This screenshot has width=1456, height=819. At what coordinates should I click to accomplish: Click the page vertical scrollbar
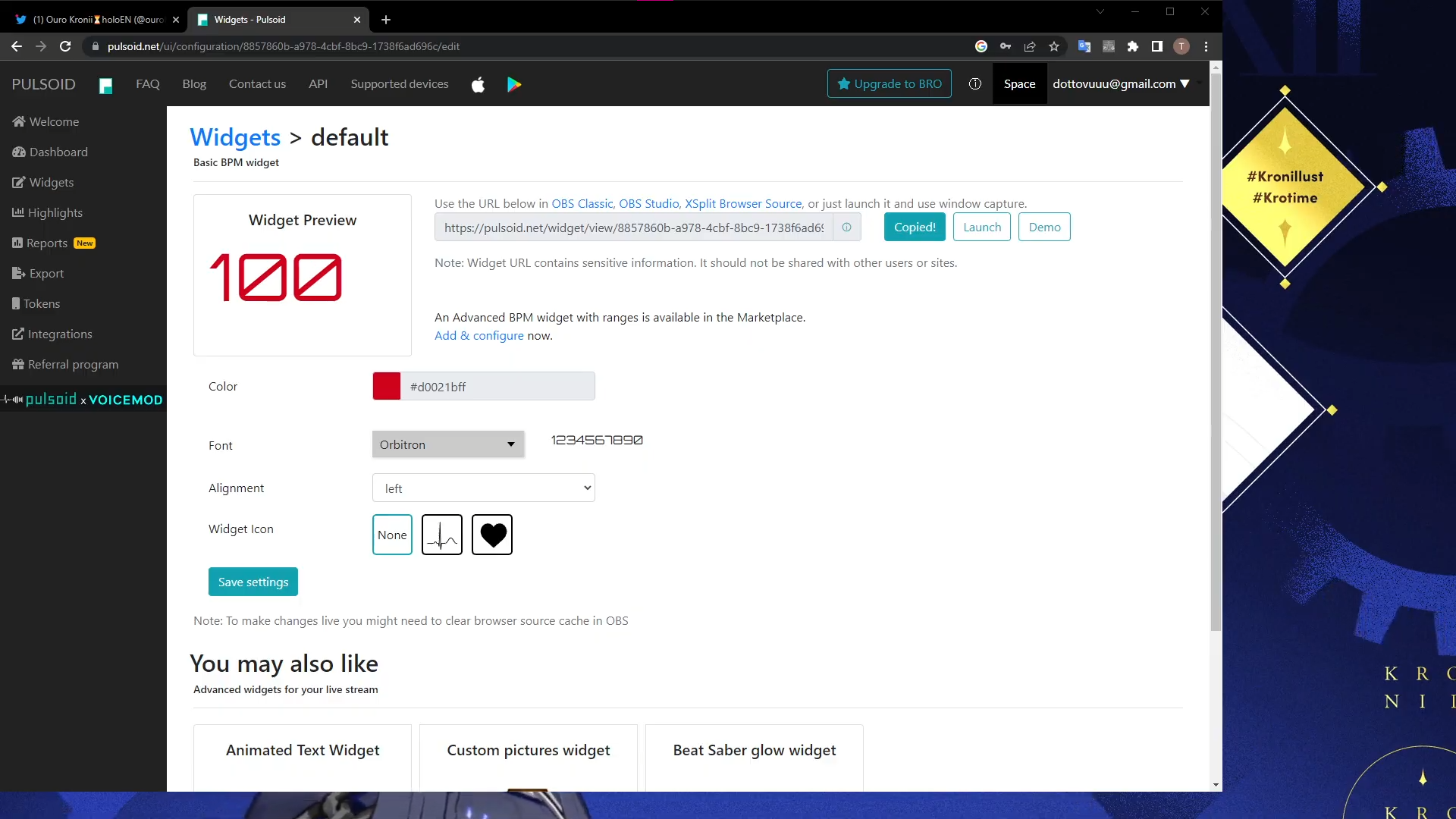coord(1216,353)
